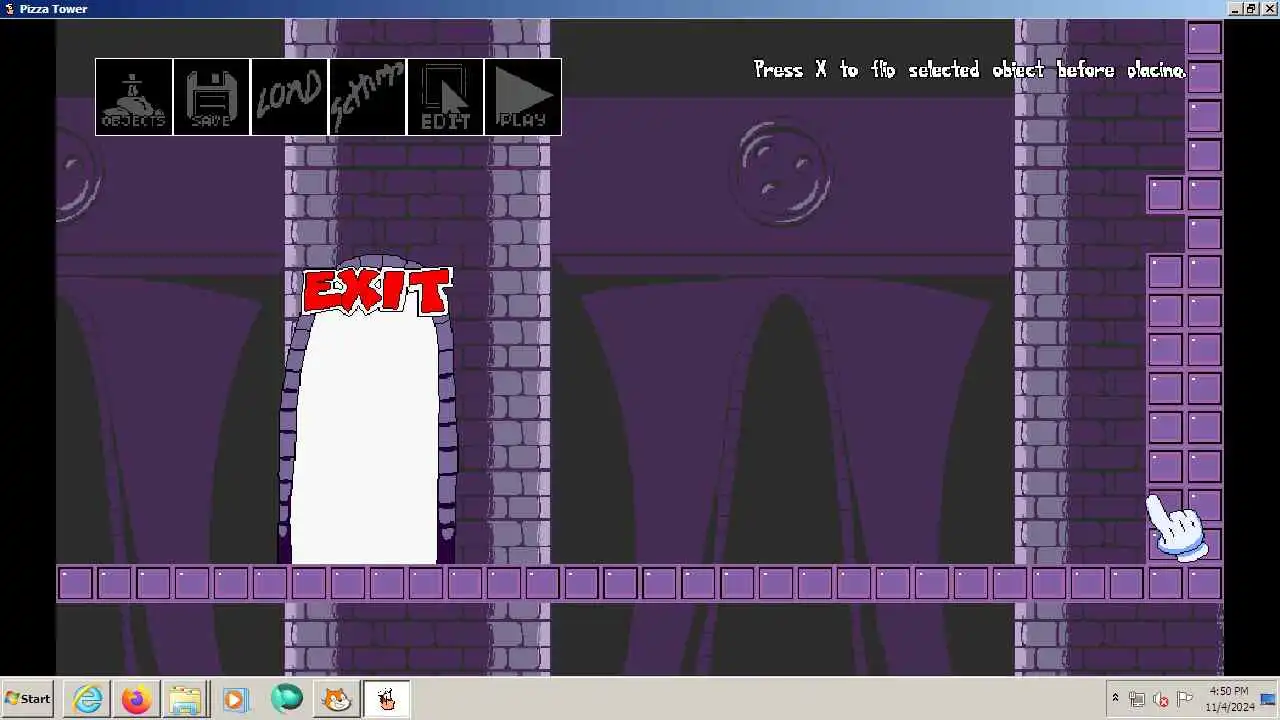Open Firefox from the taskbar
The height and width of the screenshot is (720, 1280).
pyautogui.click(x=137, y=699)
